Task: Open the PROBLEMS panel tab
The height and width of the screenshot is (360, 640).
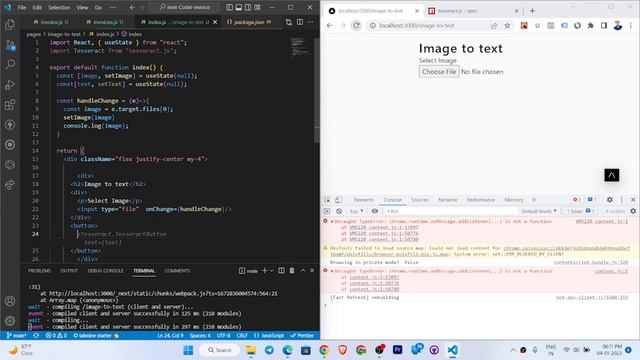Action: 40,271
